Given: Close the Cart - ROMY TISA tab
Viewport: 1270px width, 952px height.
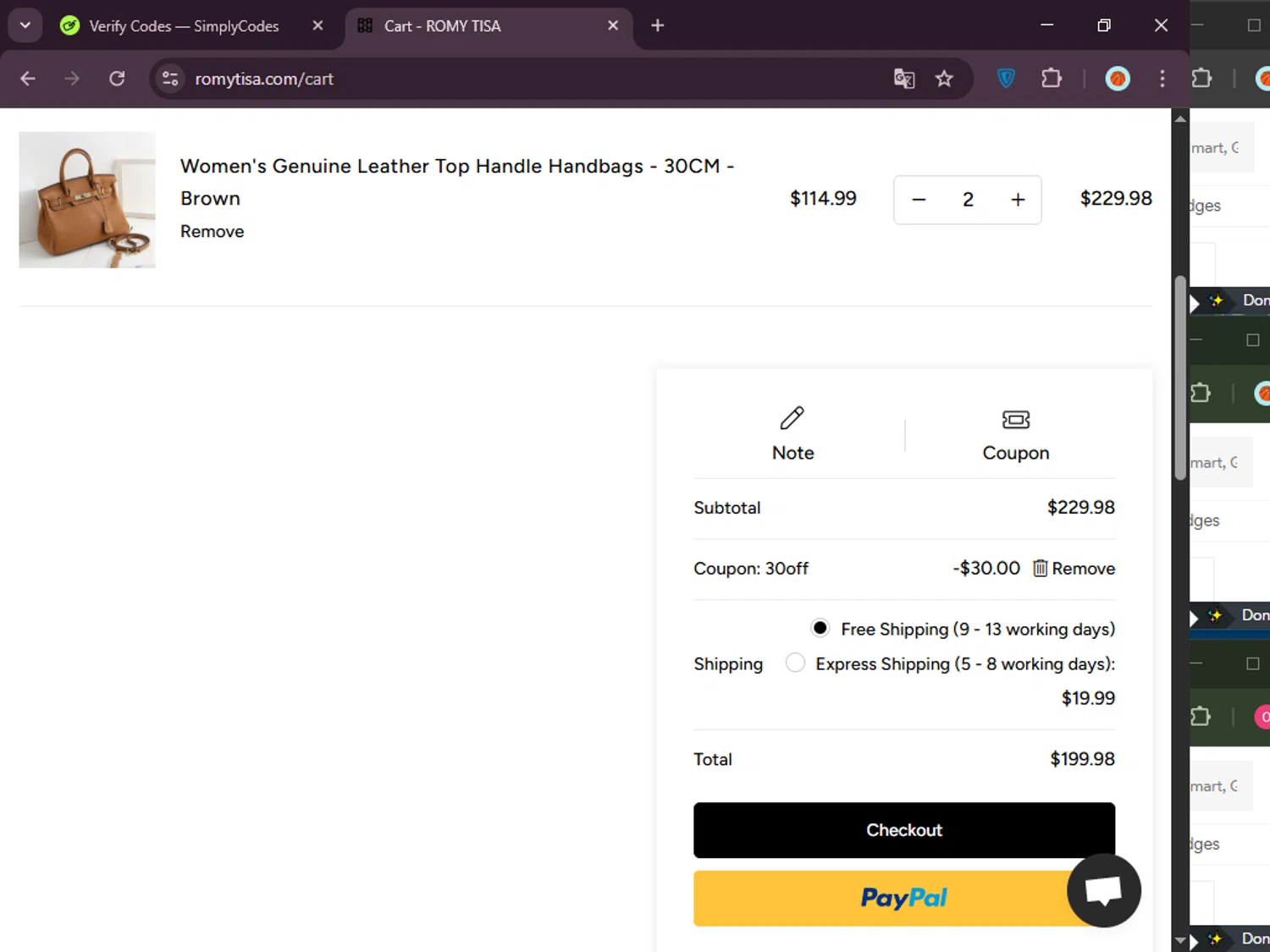Looking at the screenshot, I should (x=613, y=25).
